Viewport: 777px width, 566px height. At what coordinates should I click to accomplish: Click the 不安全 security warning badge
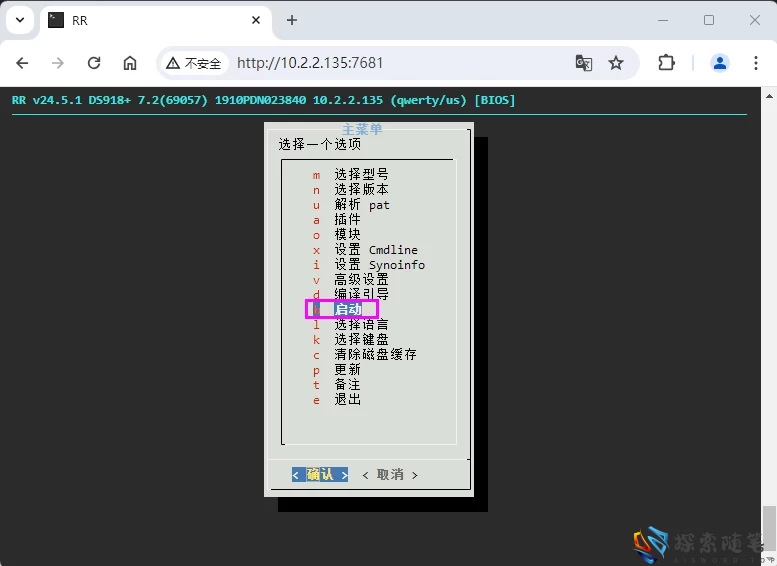(x=194, y=63)
